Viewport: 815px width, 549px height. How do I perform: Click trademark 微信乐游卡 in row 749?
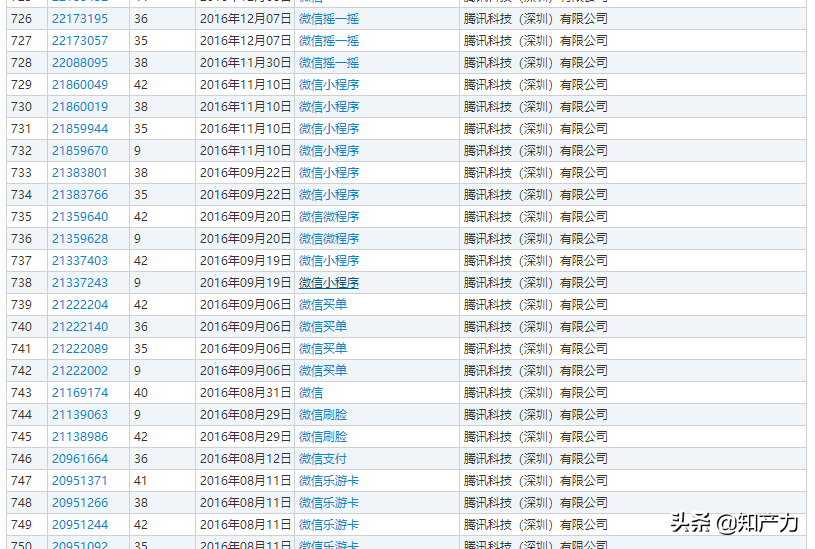coord(328,525)
